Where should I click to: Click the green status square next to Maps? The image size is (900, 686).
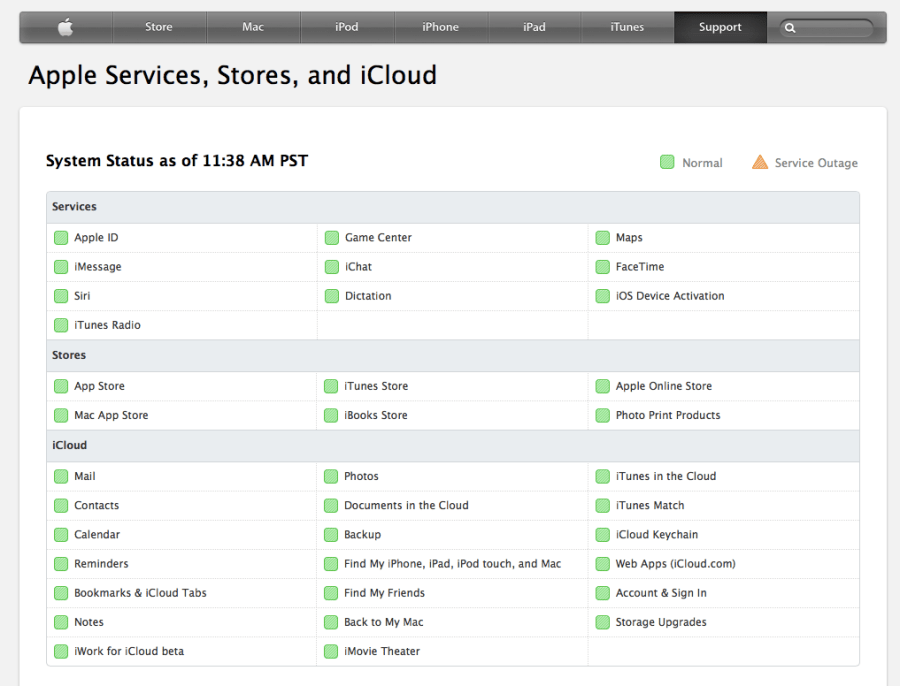(603, 238)
